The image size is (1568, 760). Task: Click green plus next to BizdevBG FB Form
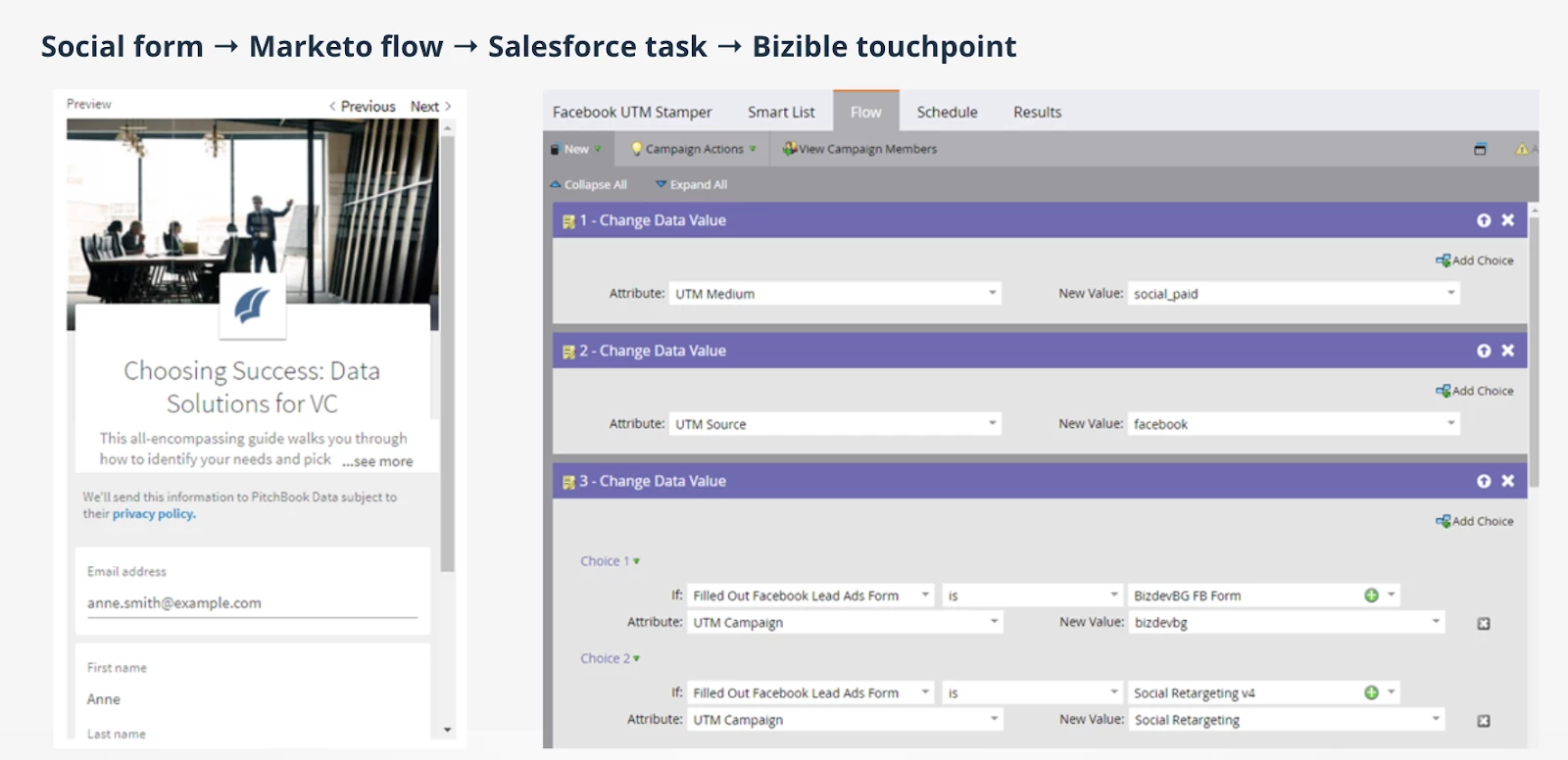[x=1371, y=595]
